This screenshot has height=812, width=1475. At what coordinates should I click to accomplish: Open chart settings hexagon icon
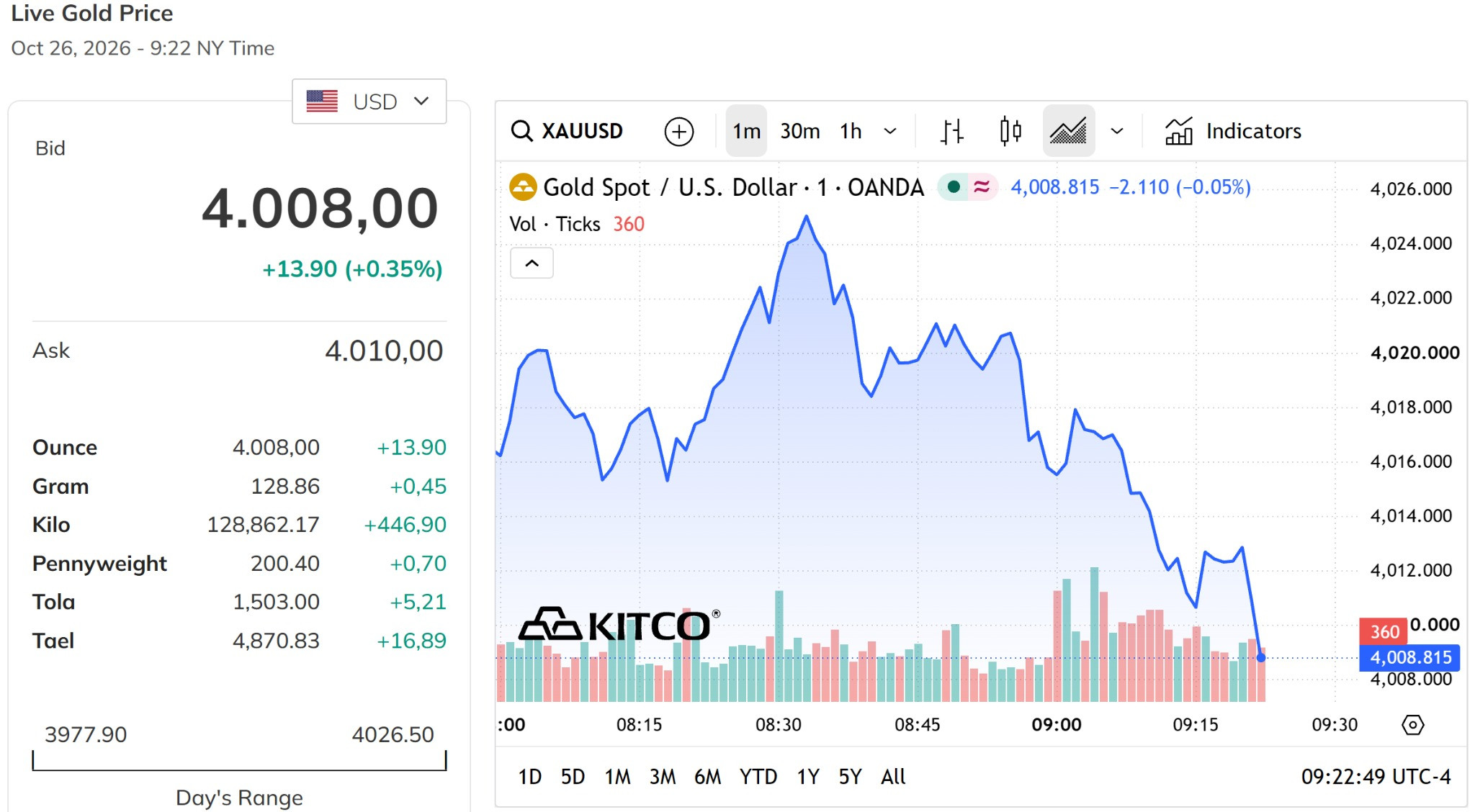(1412, 725)
